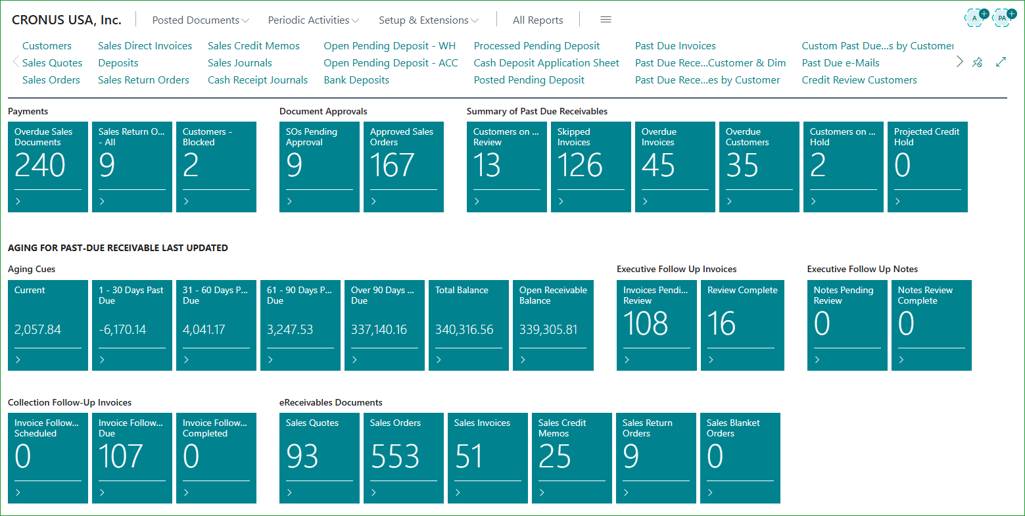The height and width of the screenshot is (516, 1025).
Task: Open the Invoice Follow-Up Scheduled tile
Action: (48, 458)
